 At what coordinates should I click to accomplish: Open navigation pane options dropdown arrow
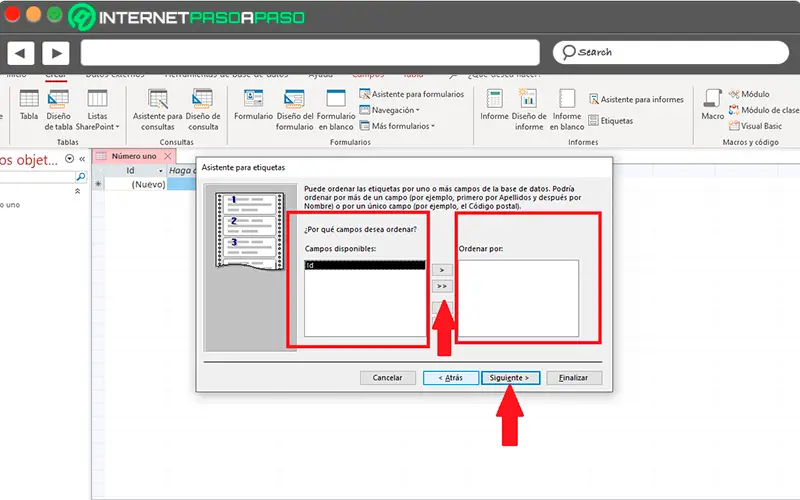click(x=69, y=159)
